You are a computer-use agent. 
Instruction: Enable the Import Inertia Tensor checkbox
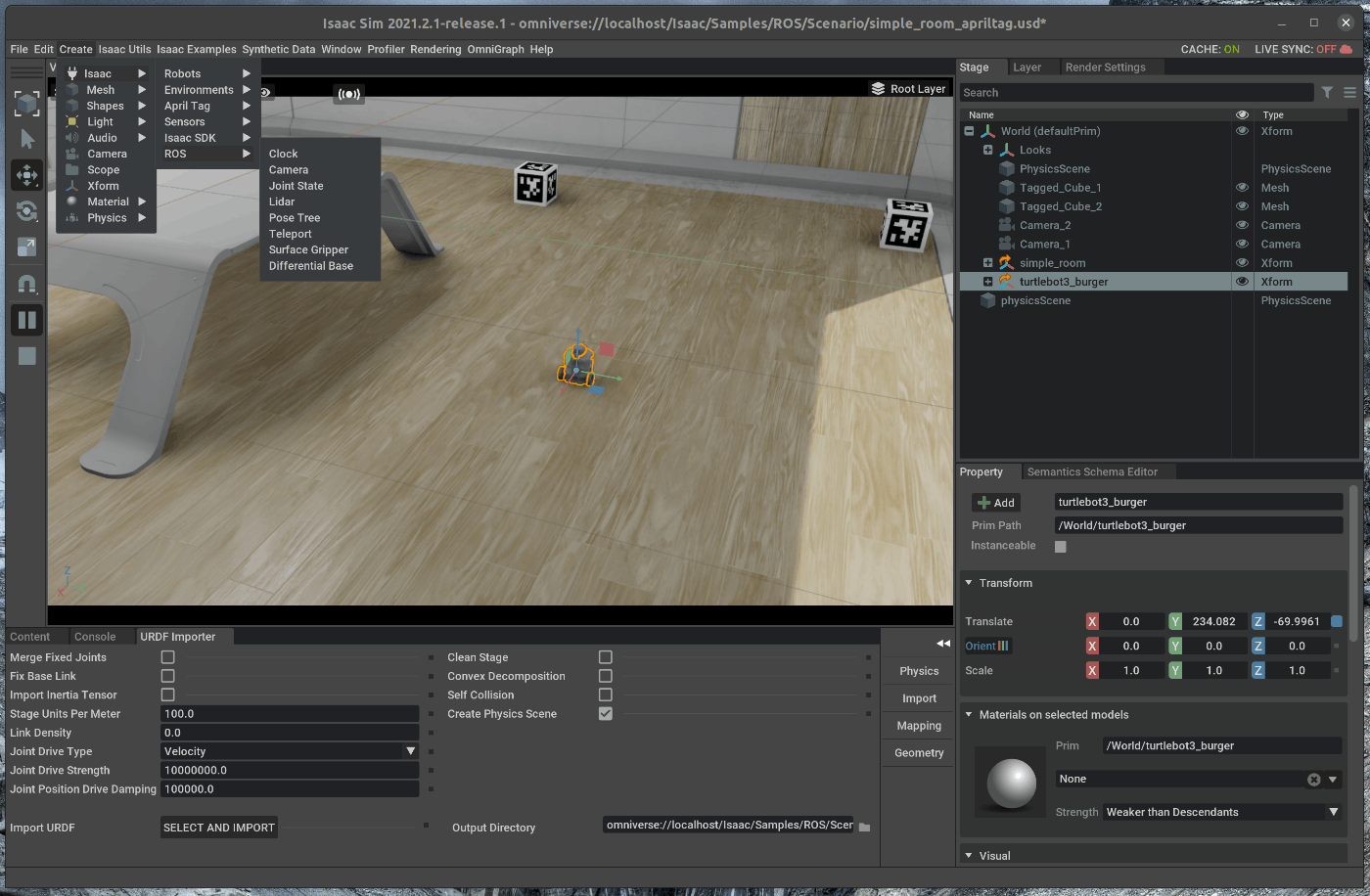167,694
